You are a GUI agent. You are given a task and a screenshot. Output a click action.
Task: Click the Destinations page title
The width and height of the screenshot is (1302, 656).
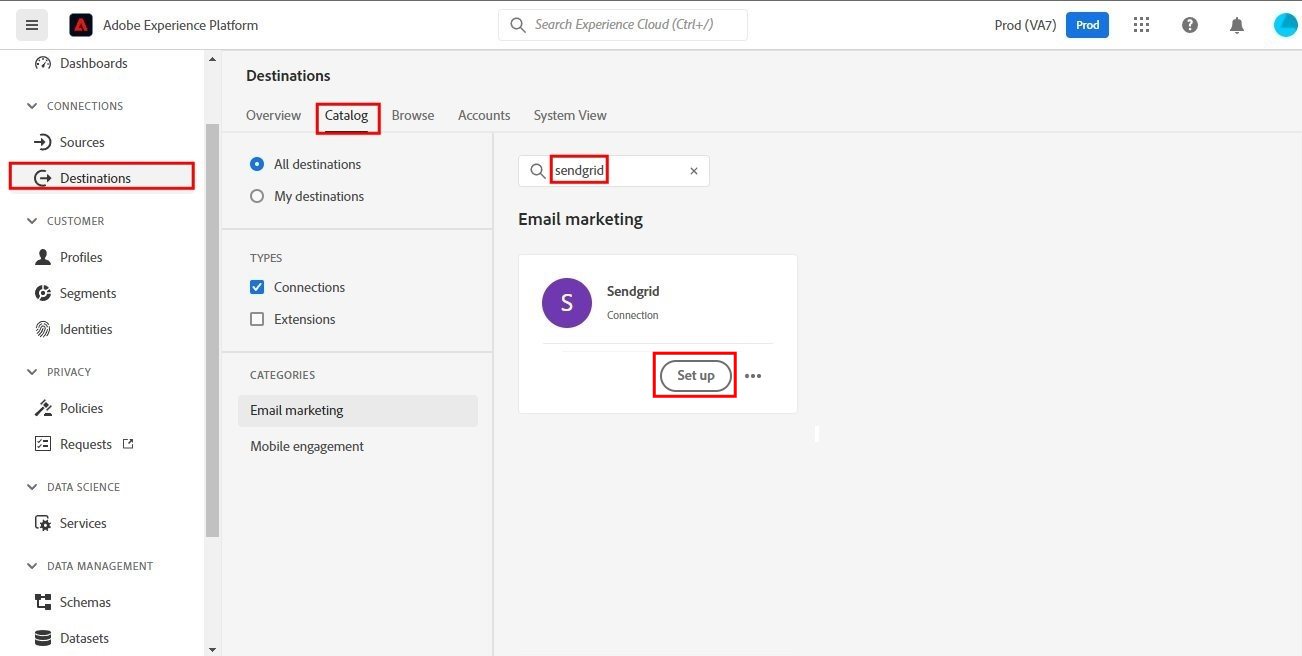pos(288,76)
